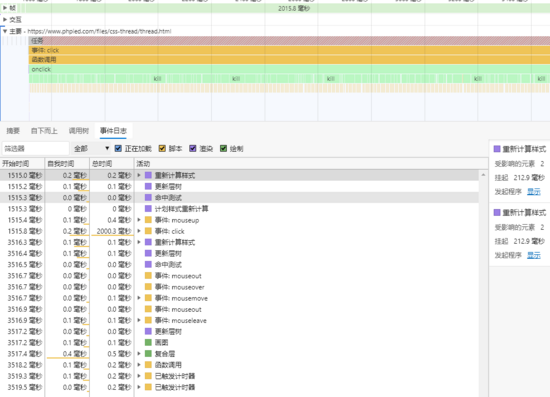
Task: Toggle the 正在加载 checkbox
Action: click(118, 149)
